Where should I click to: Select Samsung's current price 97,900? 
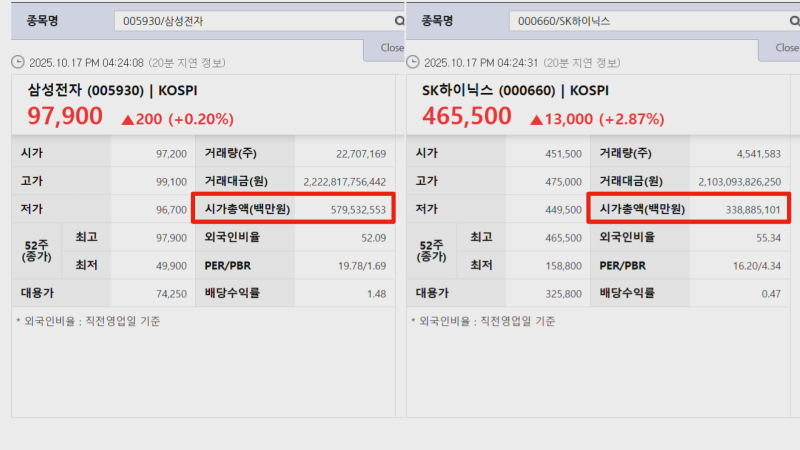[x=65, y=117]
